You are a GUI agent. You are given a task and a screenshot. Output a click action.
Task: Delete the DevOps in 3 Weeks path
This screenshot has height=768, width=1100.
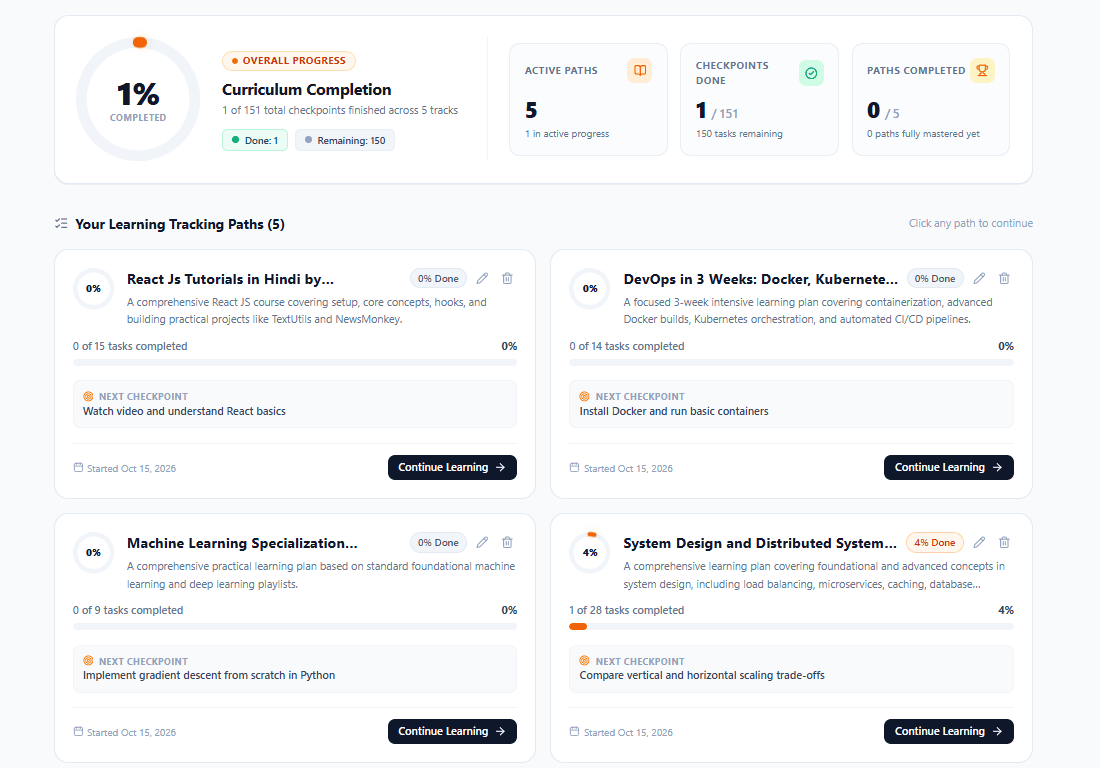pos(1004,278)
